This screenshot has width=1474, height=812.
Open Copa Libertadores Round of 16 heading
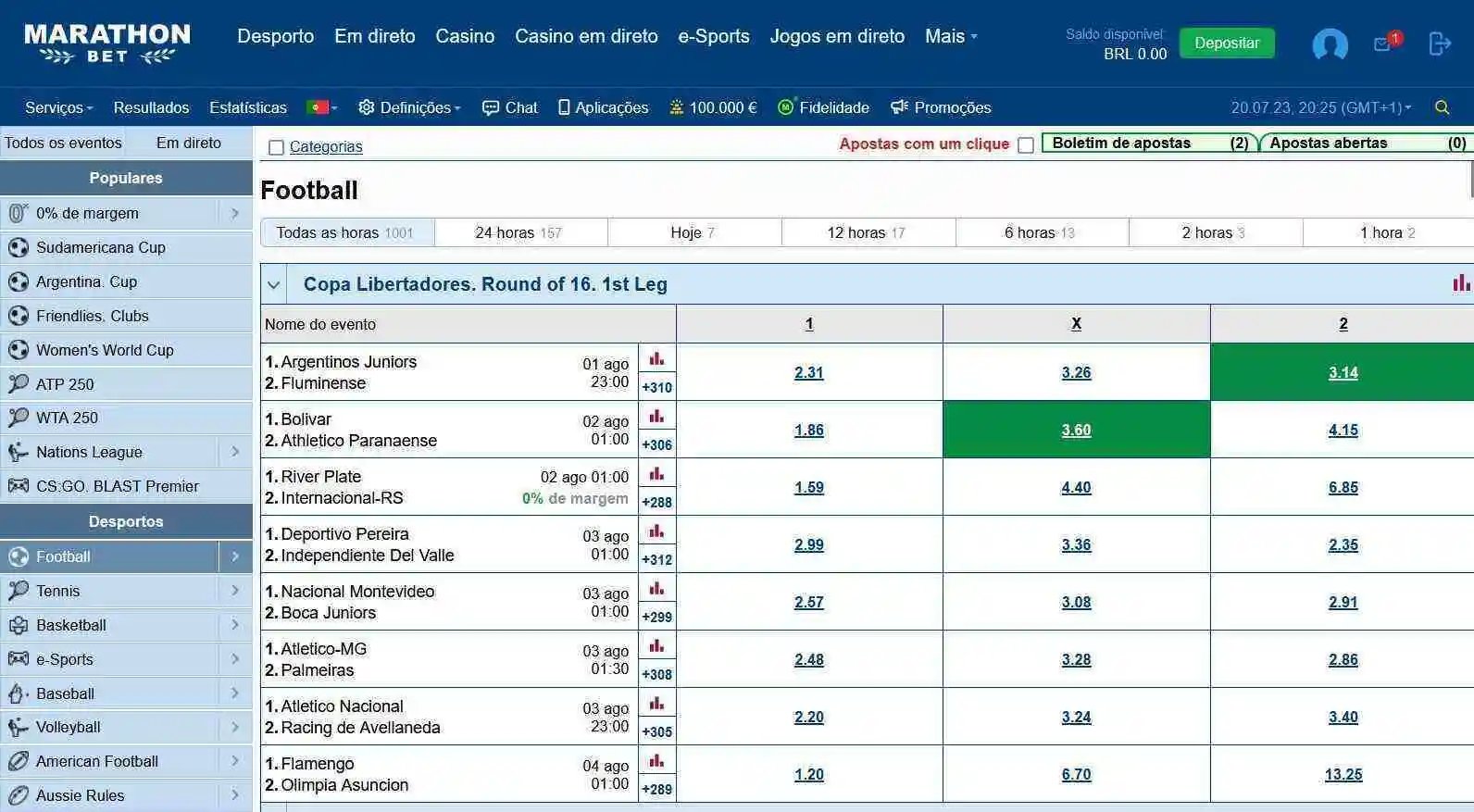485,284
